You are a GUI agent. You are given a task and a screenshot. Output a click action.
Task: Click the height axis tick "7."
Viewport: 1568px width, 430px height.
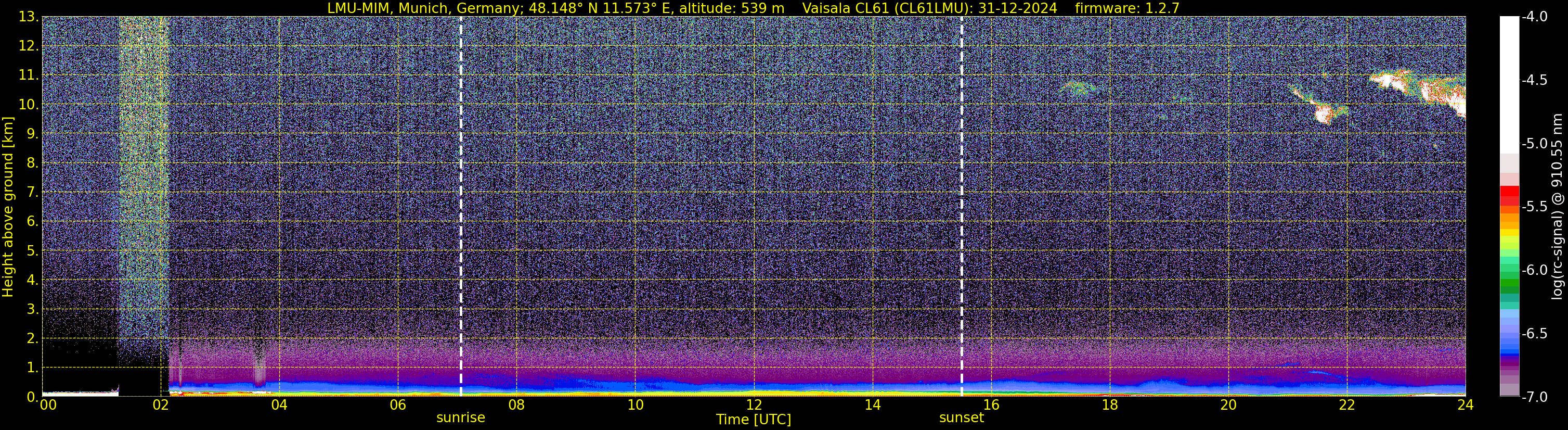[x=32, y=193]
